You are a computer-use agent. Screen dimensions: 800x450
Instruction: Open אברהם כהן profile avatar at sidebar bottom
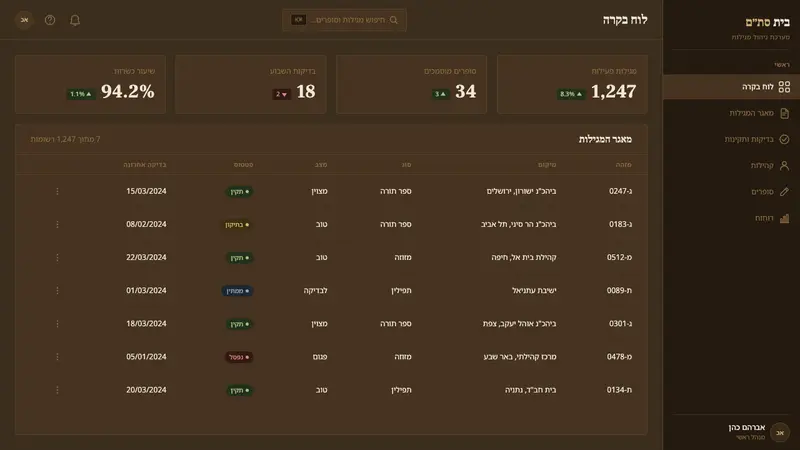click(x=780, y=433)
